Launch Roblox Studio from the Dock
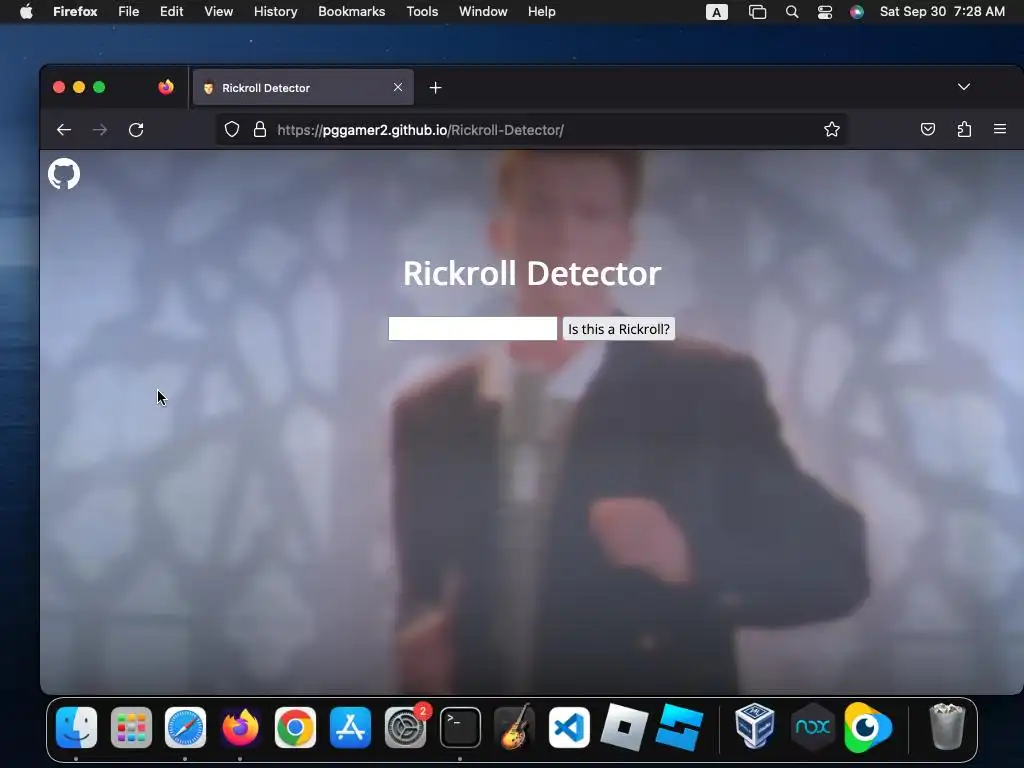The image size is (1024, 768). 679,728
